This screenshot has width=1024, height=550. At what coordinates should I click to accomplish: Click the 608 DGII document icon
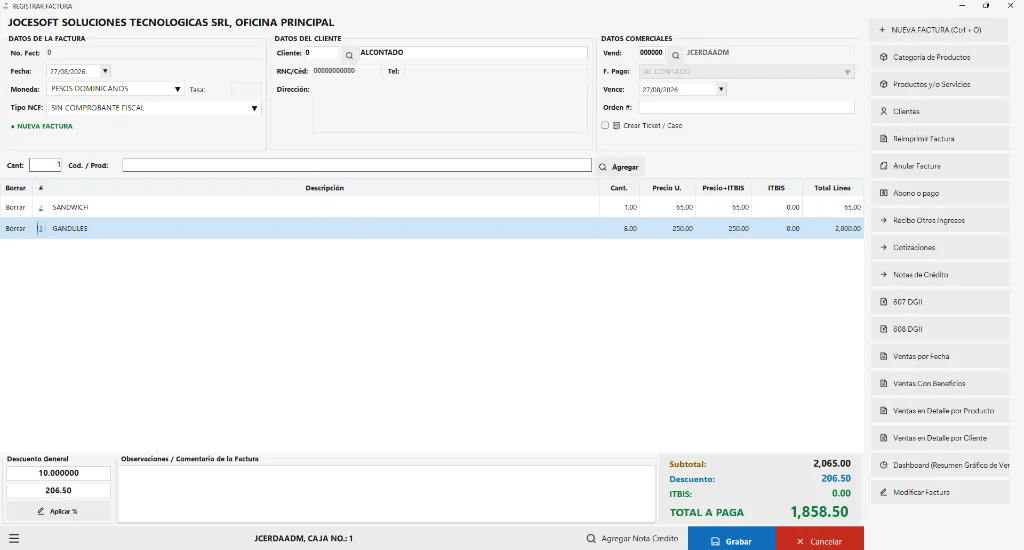[884, 329]
